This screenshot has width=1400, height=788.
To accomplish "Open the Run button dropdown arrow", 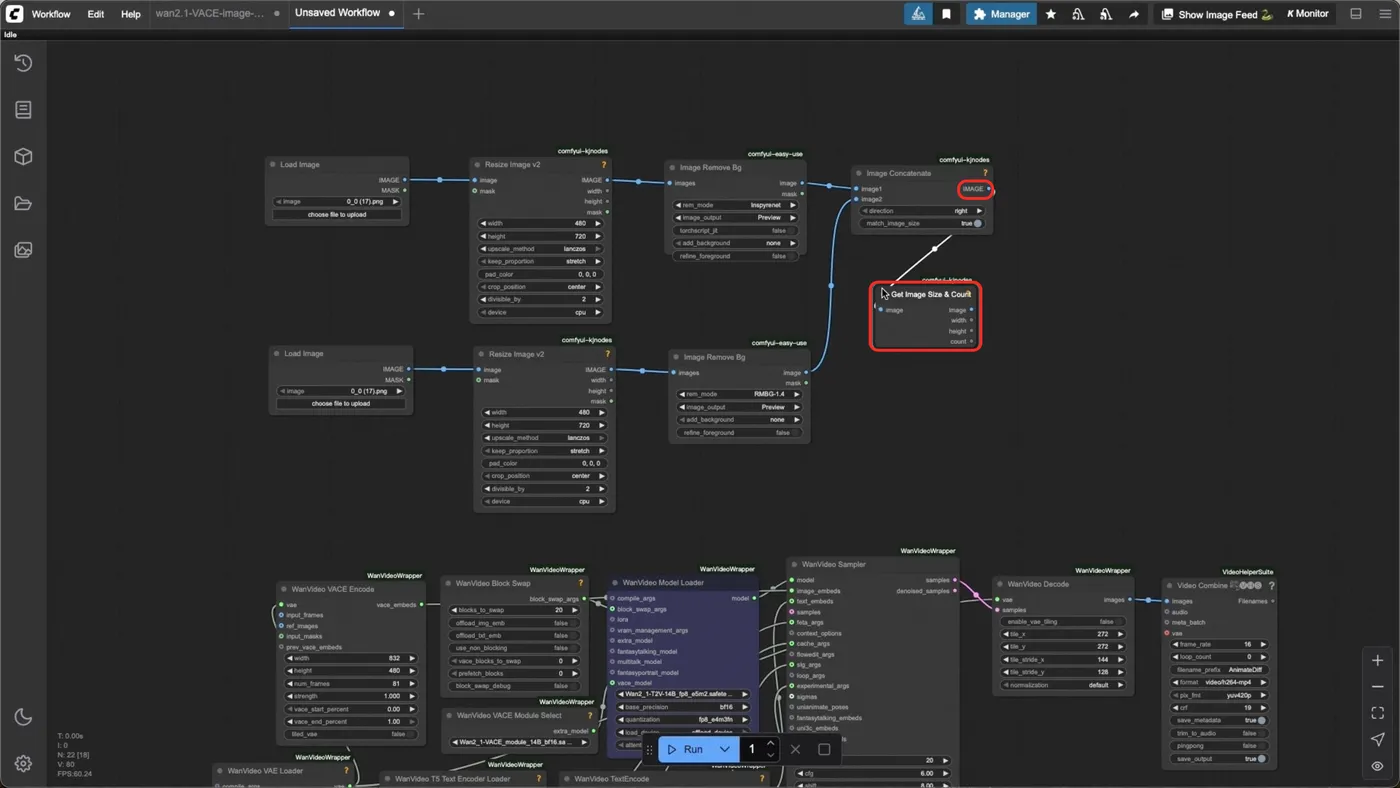I will tap(724, 749).
